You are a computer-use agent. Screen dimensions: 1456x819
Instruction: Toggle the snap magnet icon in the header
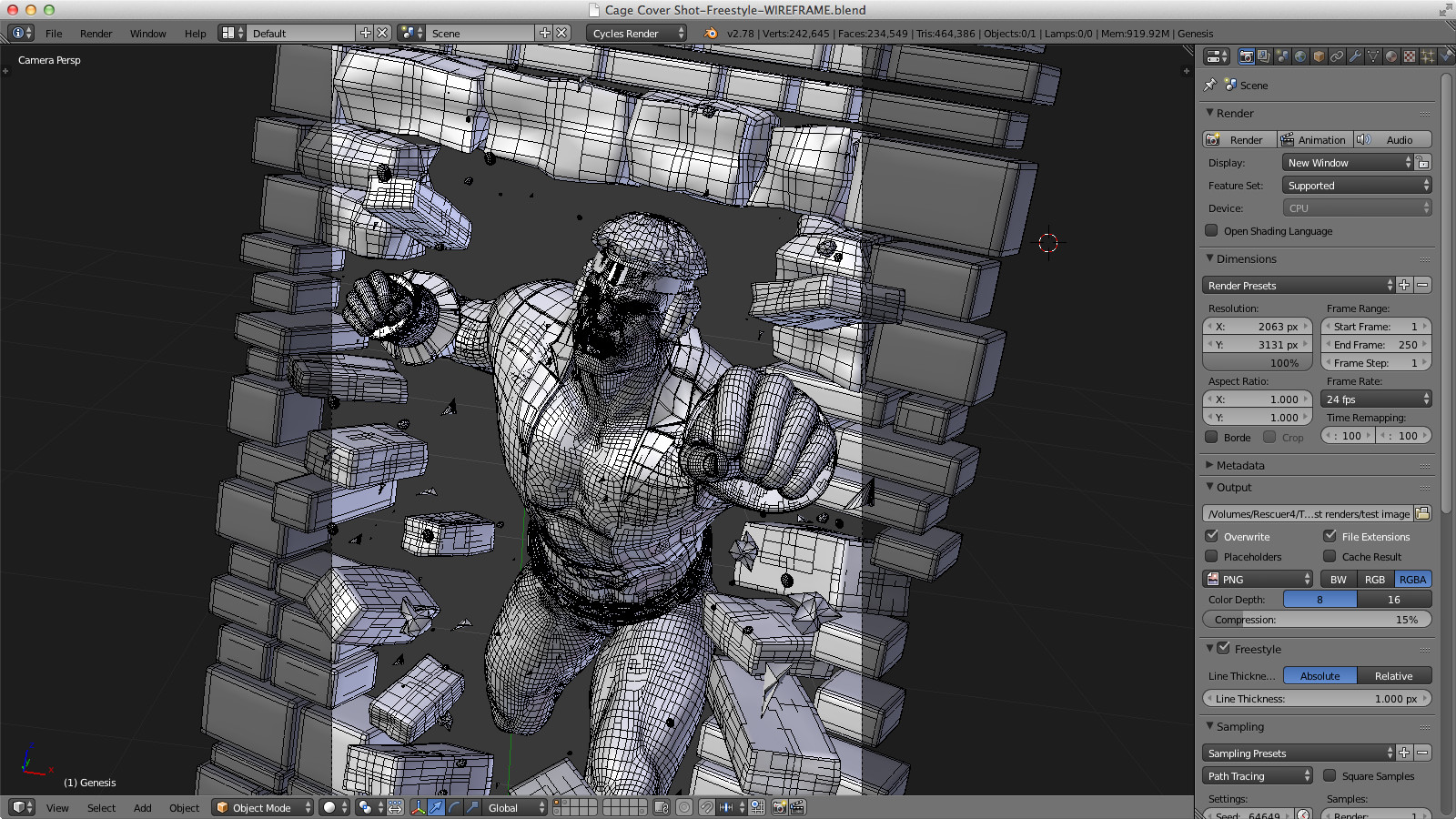click(705, 807)
